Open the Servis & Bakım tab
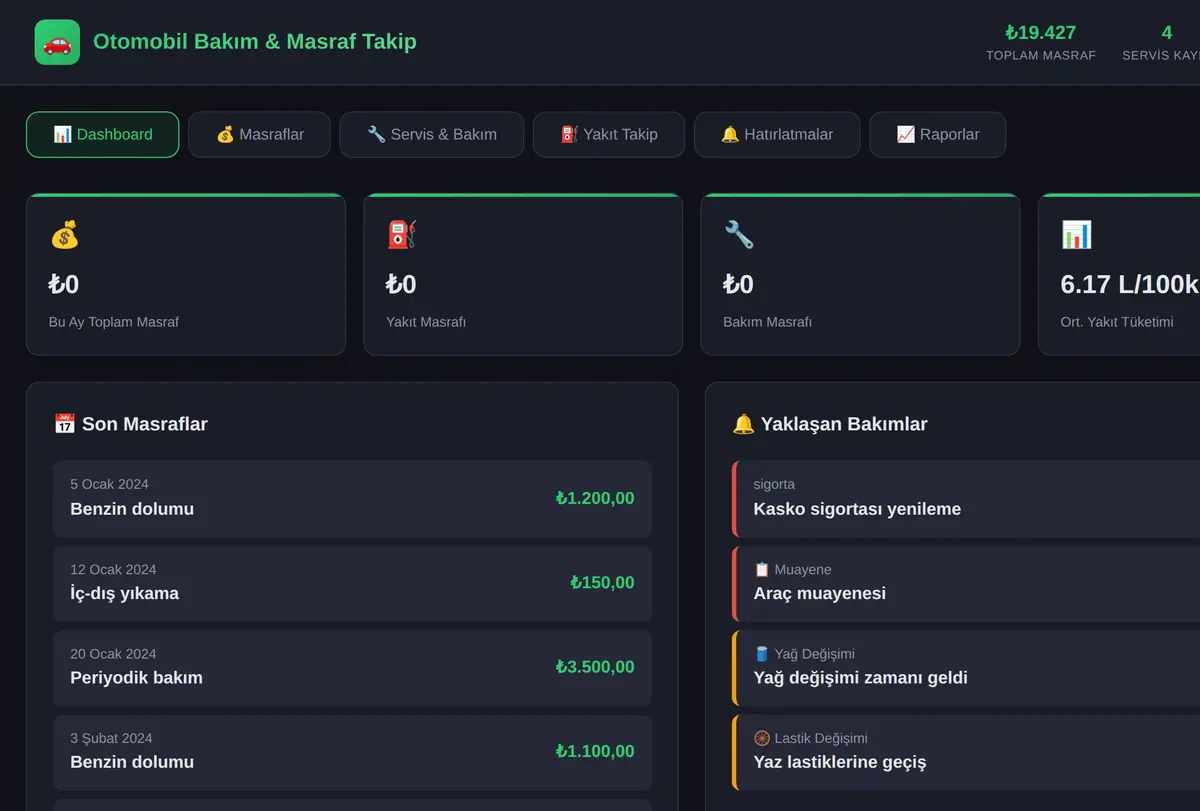 (x=432, y=135)
